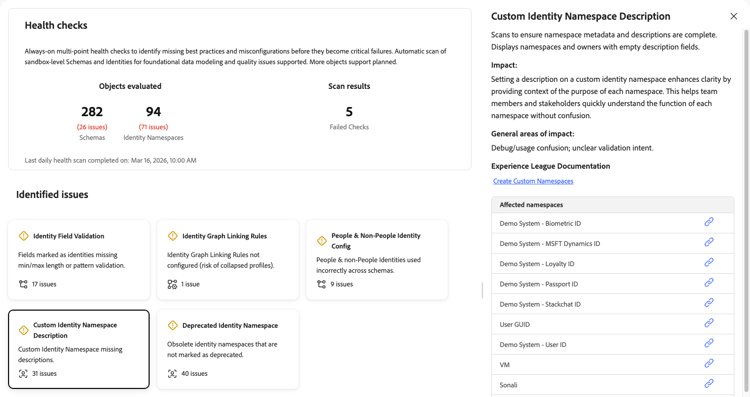Click Affected namespaces table header
Image resolution: width=750 pixels, height=397 pixels.
pos(612,205)
